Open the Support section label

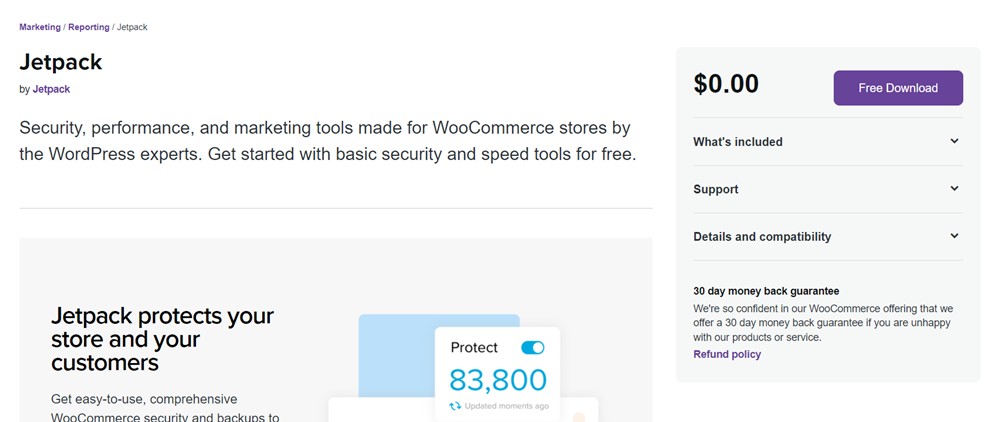click(716, 189)
